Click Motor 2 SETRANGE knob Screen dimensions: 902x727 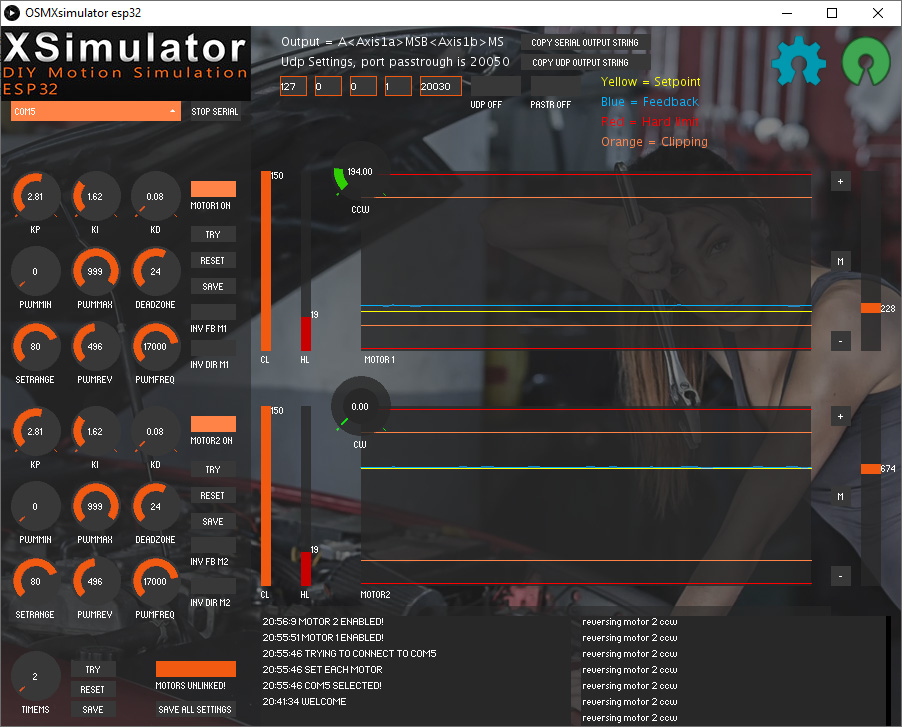point(36,581)
